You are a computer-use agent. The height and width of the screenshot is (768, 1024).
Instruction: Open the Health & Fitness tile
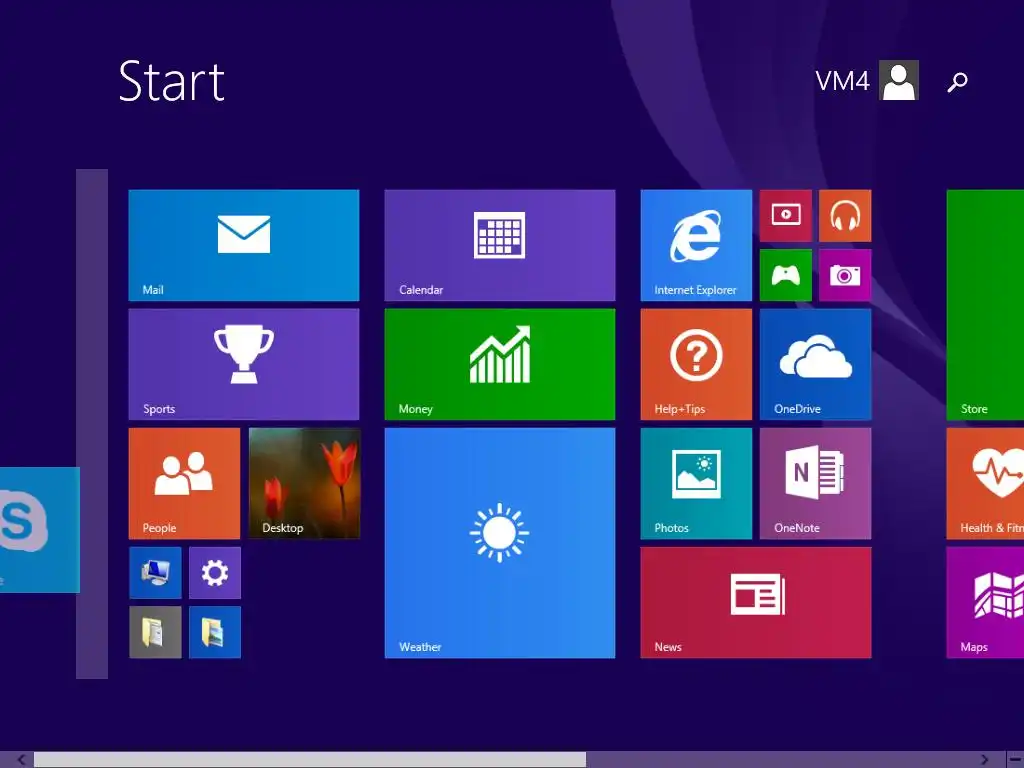coord(985,483)
